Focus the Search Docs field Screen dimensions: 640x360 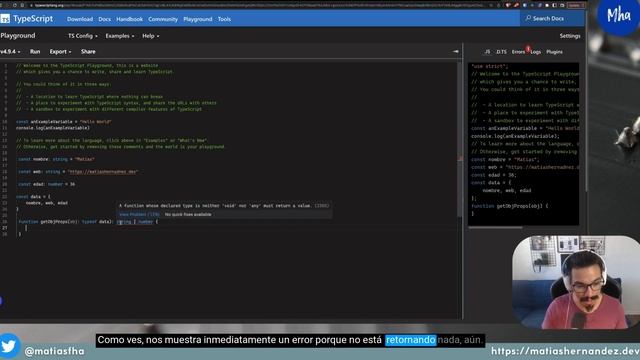(552, 18)
